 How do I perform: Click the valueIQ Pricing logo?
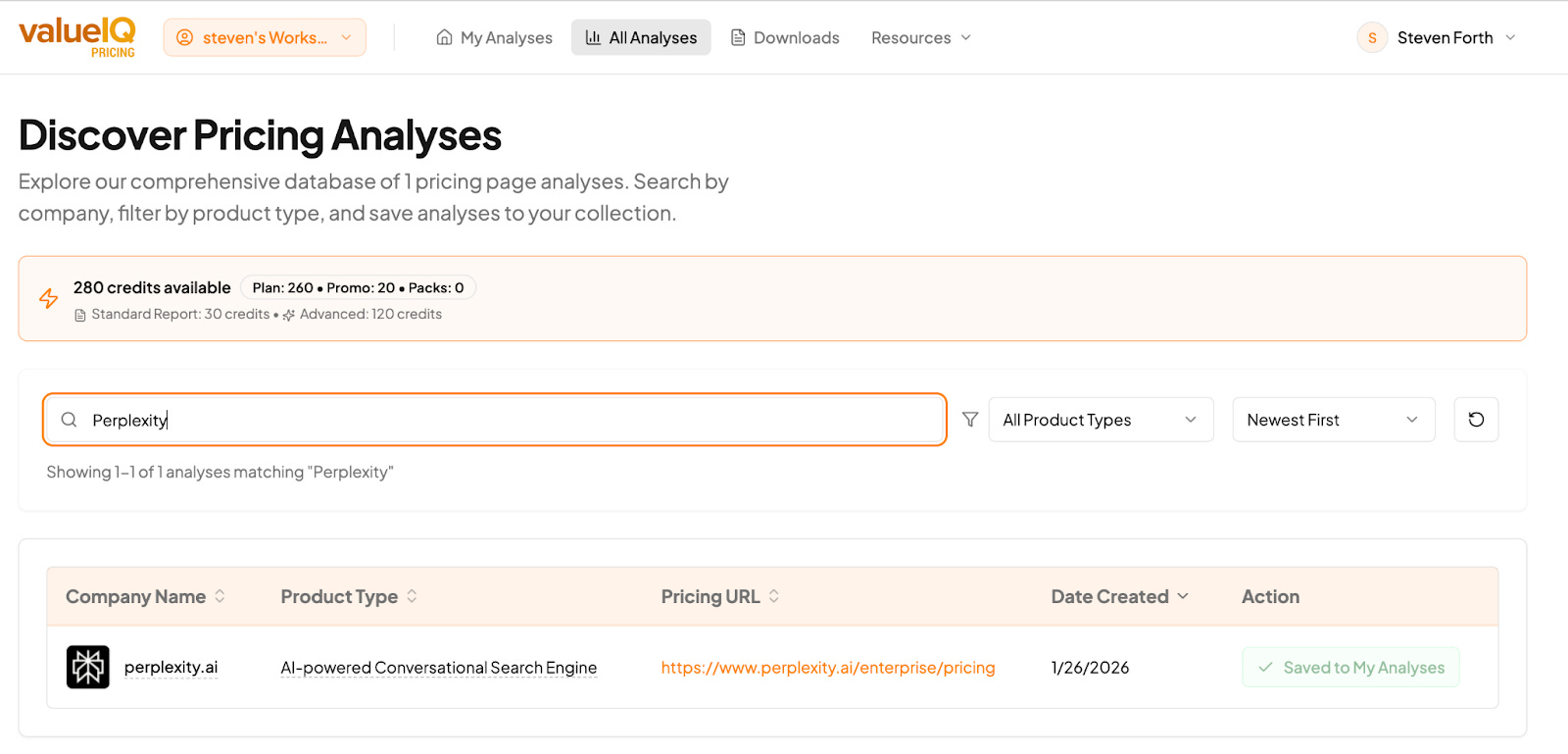77,37
